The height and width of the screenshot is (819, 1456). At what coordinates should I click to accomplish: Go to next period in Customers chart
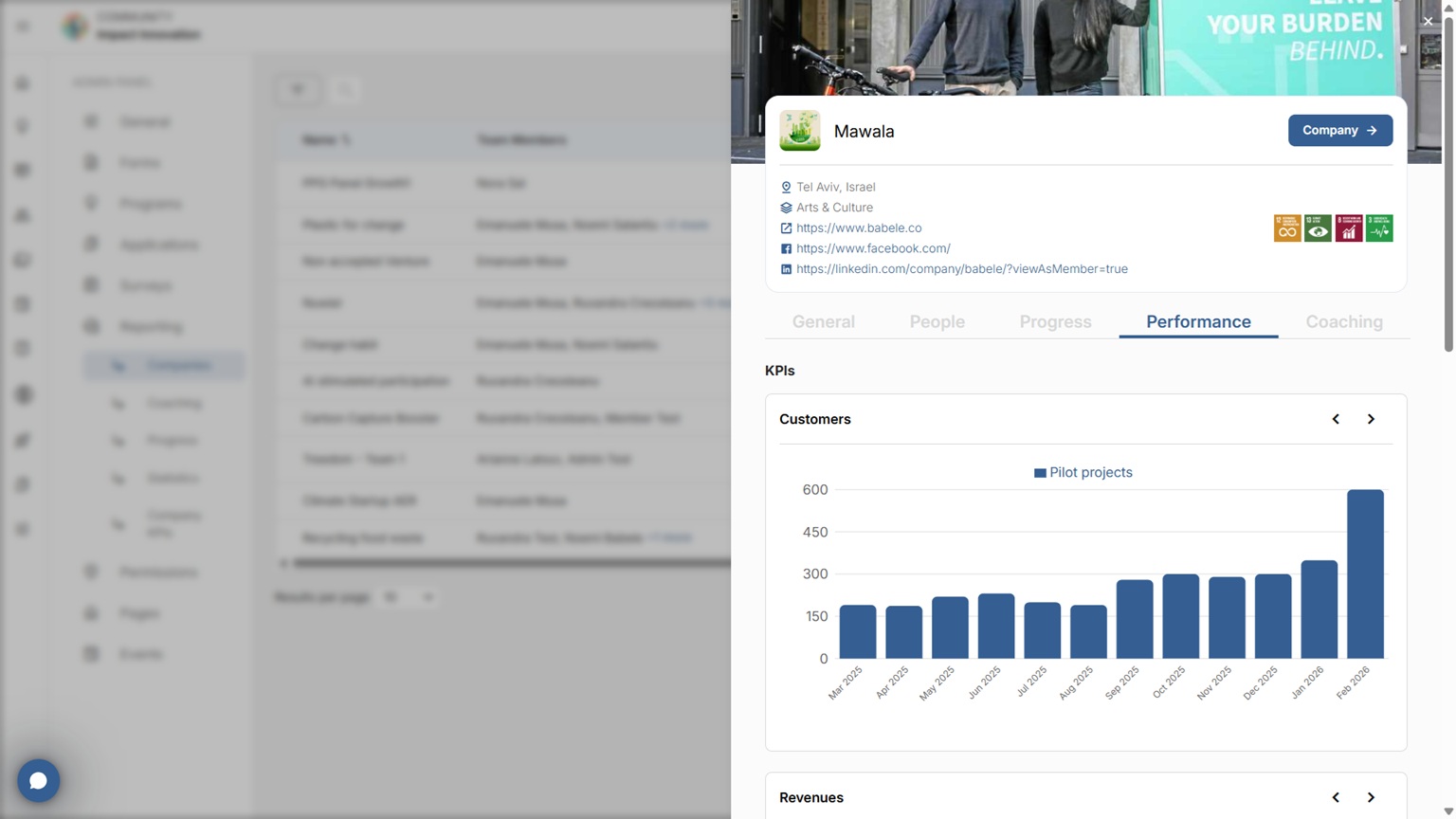tap(1371, 419)
